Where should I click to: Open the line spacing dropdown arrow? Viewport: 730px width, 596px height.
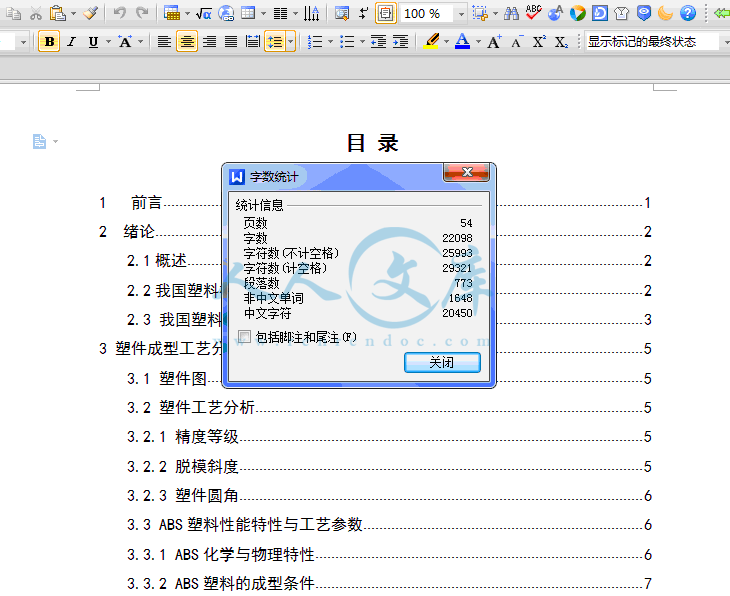coord(291,41)
